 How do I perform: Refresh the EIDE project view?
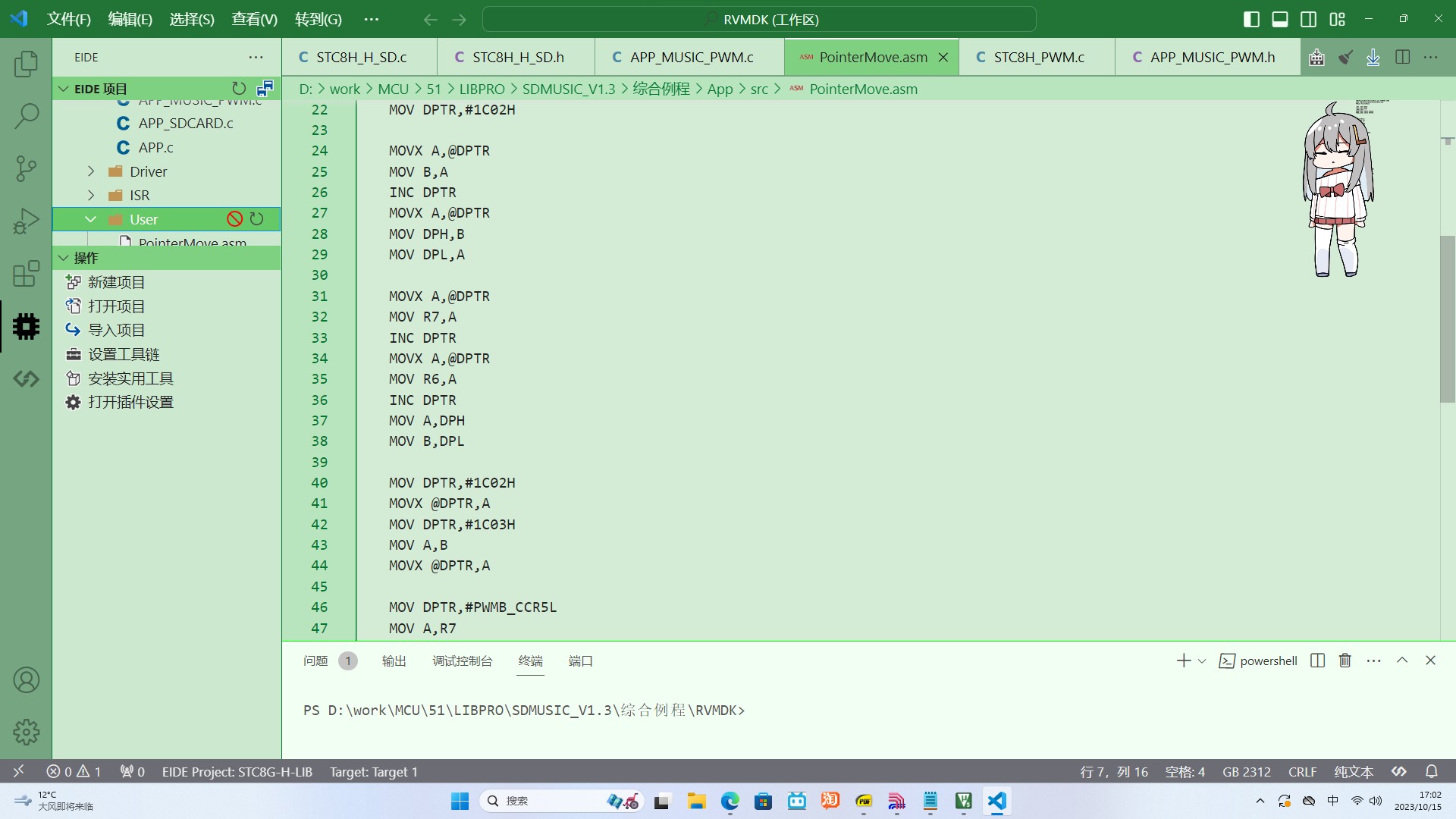[239, 89]
